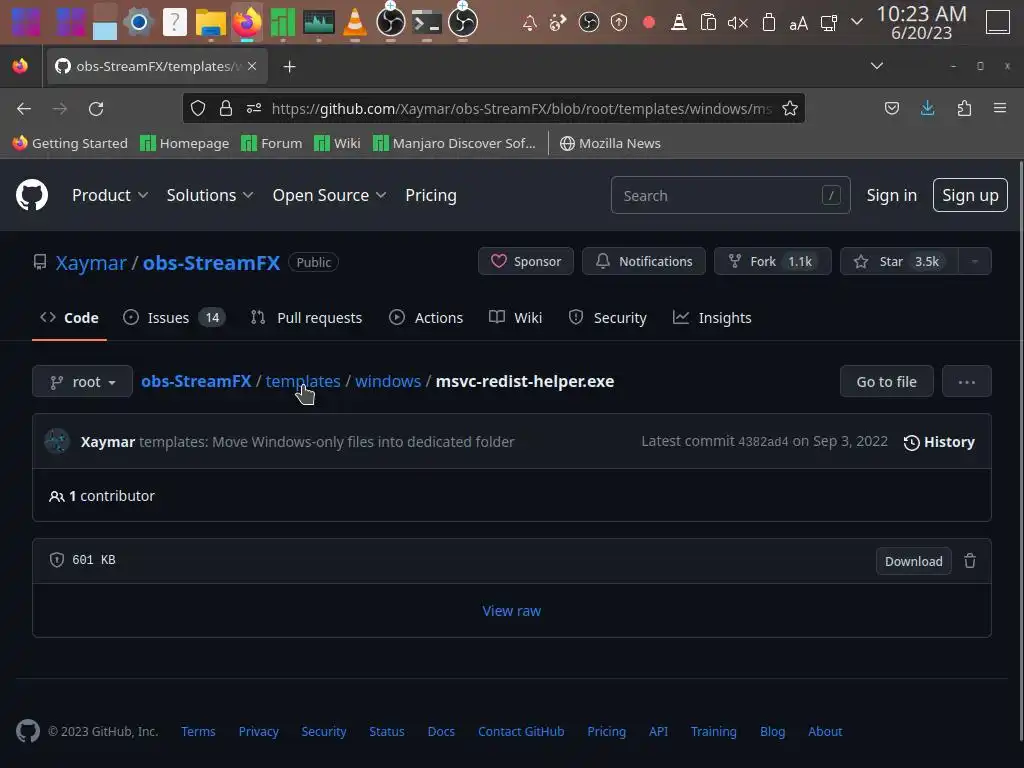Click the Notifications button

[643, 261]
